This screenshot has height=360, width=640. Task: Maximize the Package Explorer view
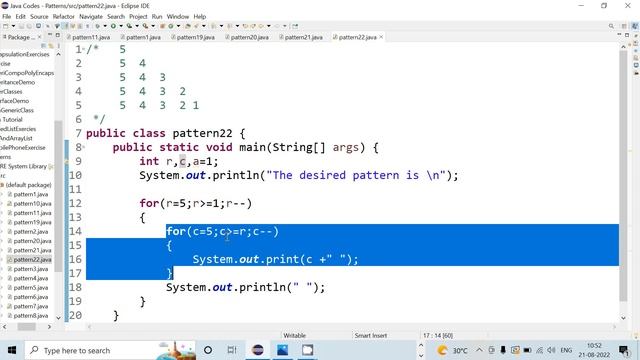point(58,36)
